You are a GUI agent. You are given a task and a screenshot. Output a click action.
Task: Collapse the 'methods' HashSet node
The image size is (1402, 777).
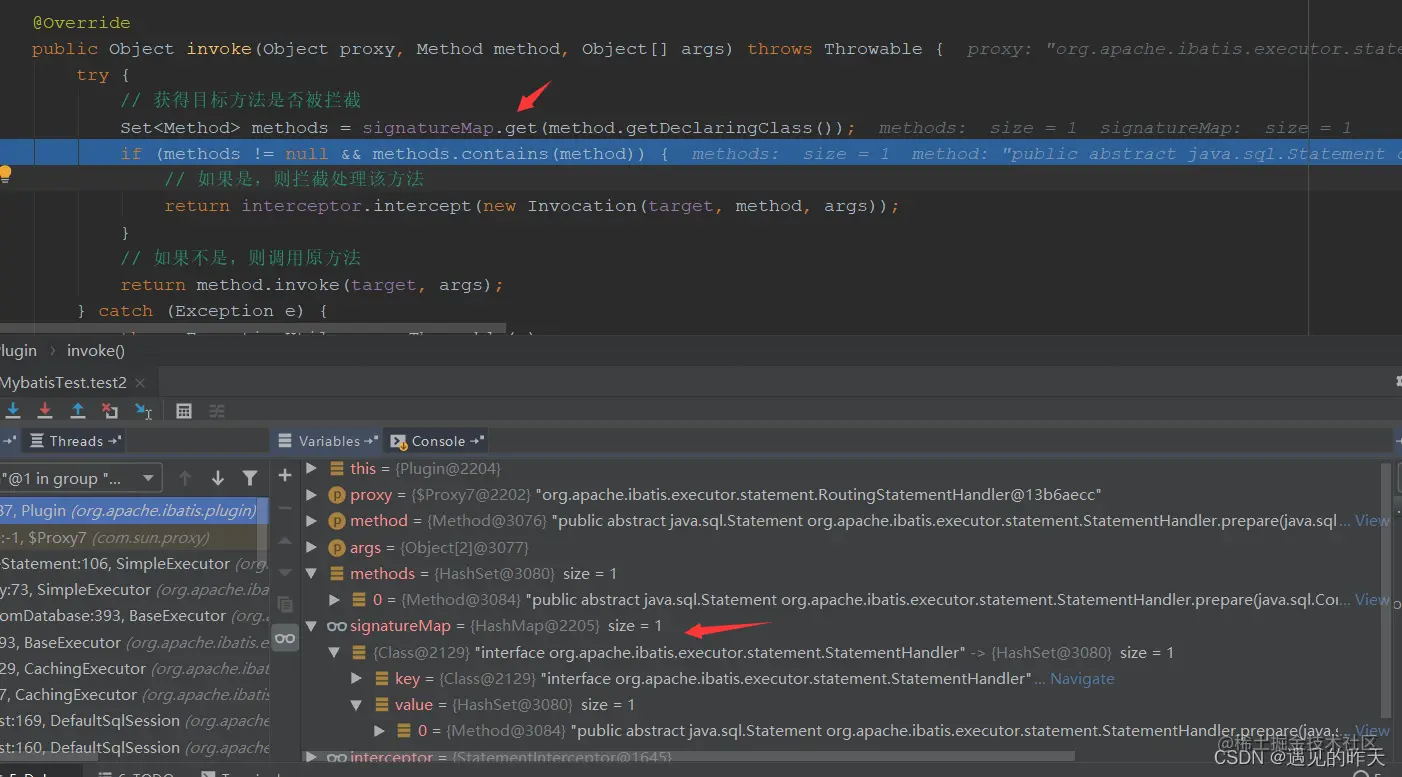[312, 573]
